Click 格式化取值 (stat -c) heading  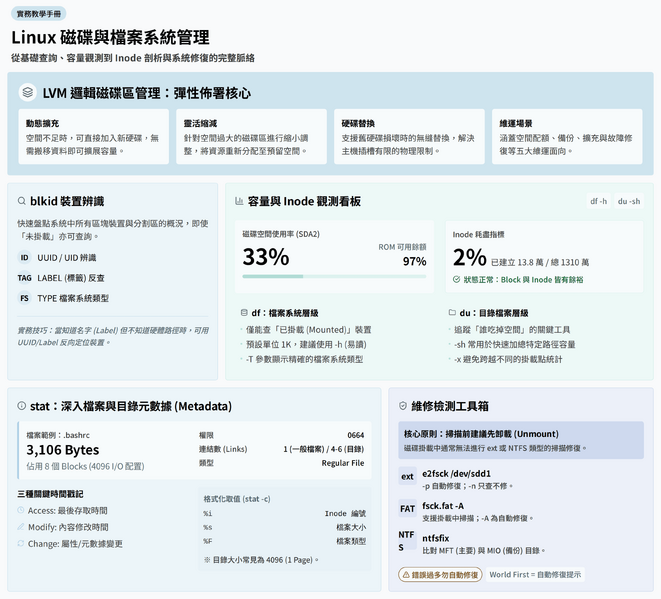click(237, 499)
